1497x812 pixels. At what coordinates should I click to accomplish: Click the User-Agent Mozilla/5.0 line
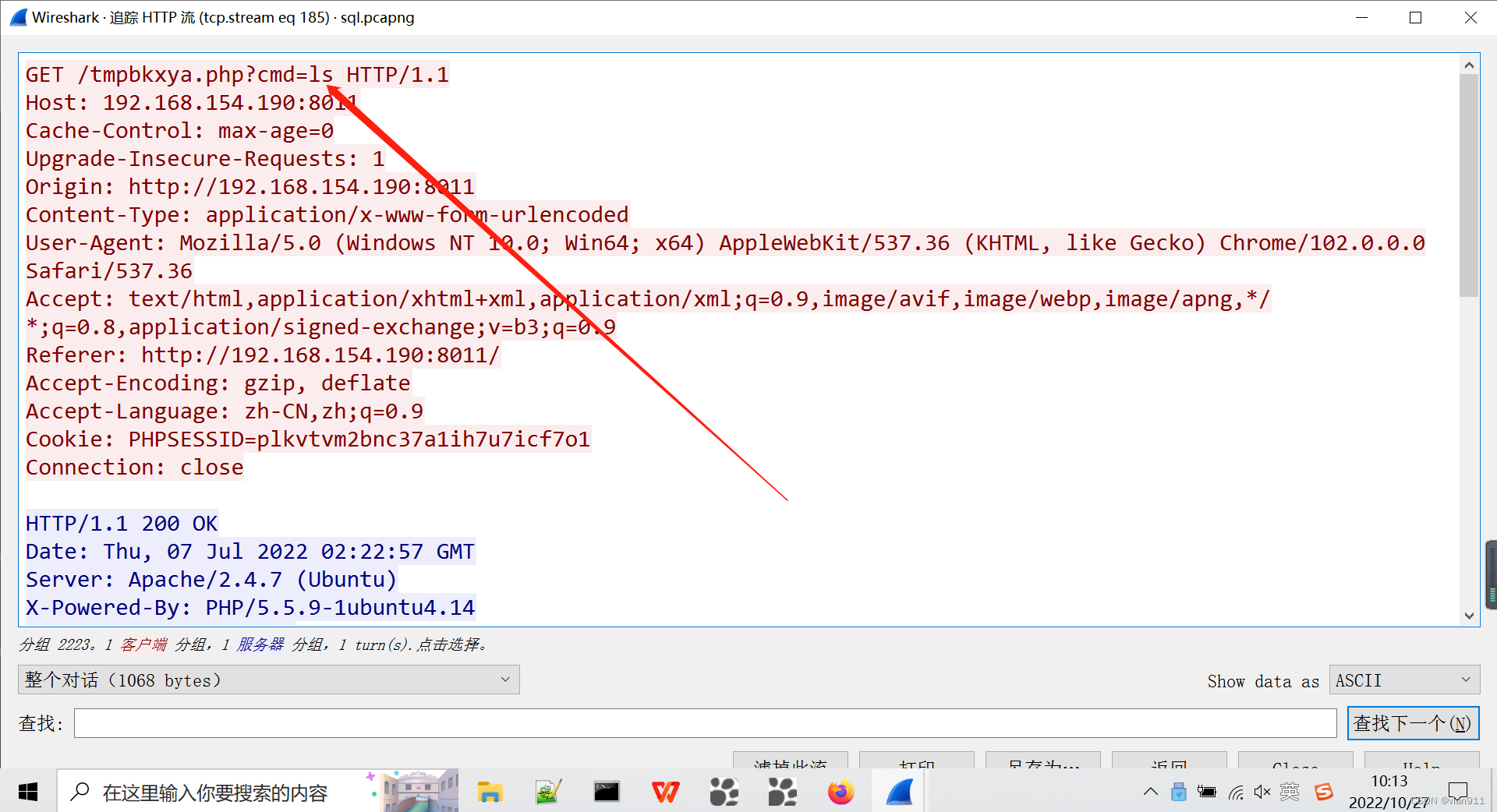click(x=726, y=243)
